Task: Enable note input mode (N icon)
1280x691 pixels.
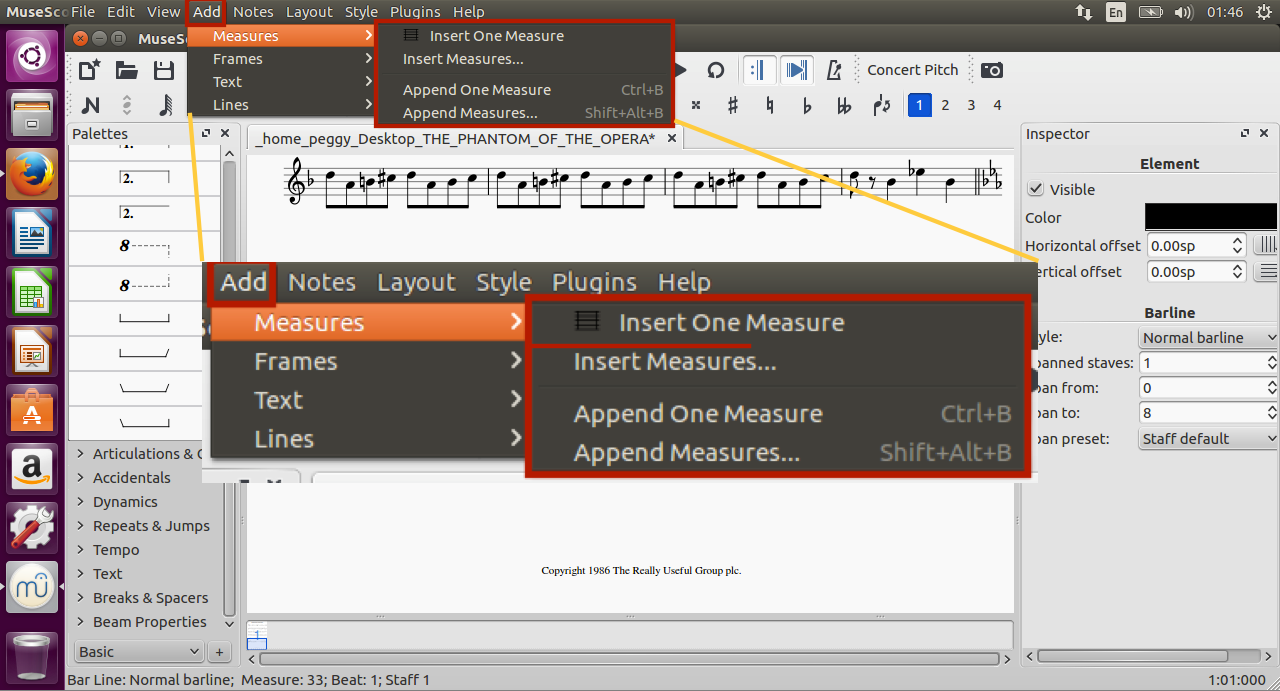Action: tap(90, 105)
